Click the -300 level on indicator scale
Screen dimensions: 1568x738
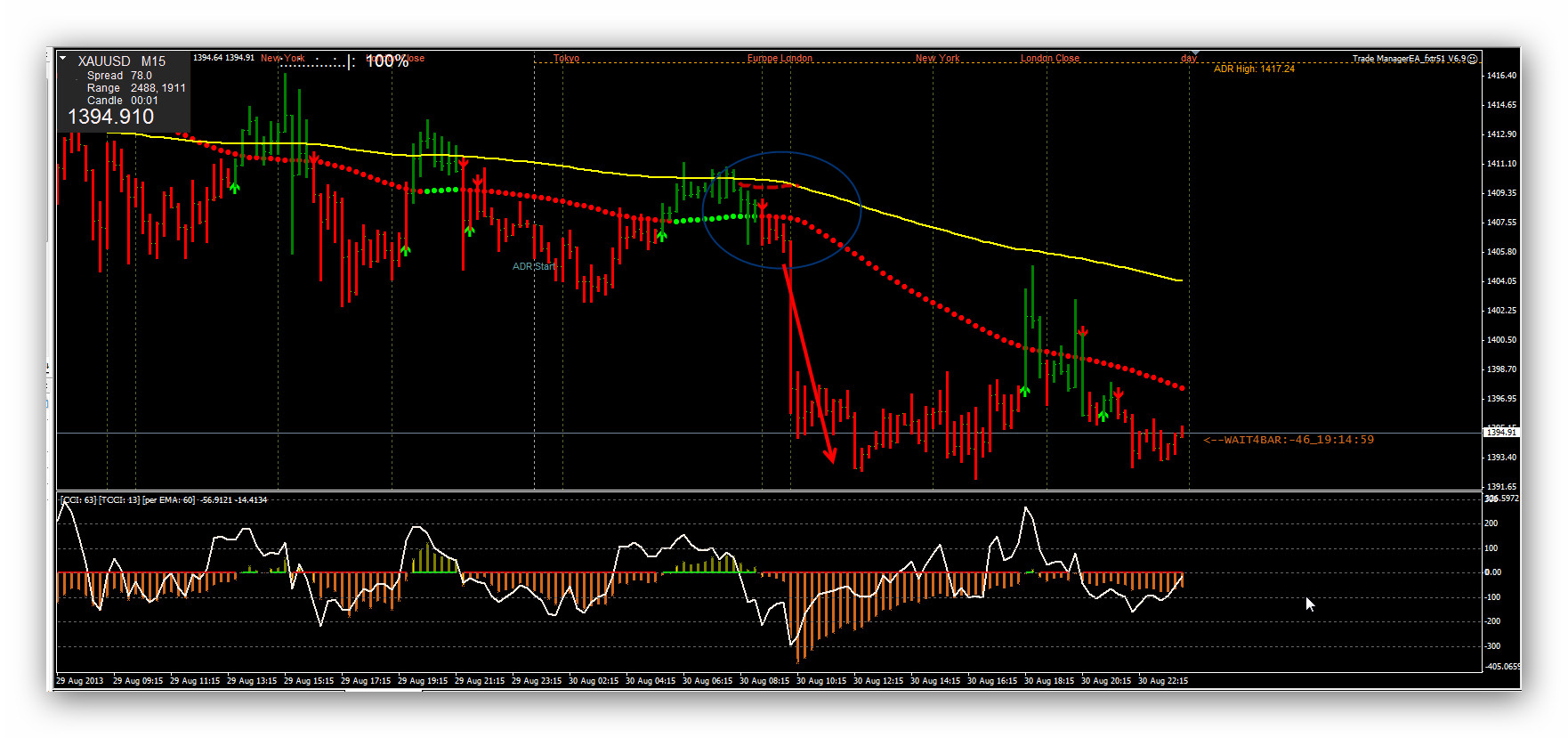1492,646
